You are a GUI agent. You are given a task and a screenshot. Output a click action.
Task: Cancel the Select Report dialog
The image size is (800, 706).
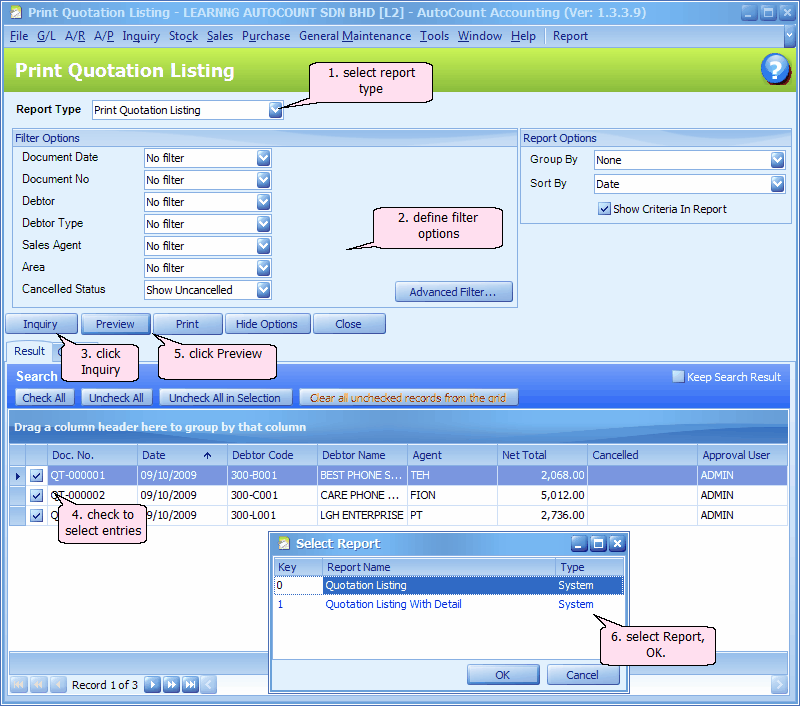(x=583, y=675)
